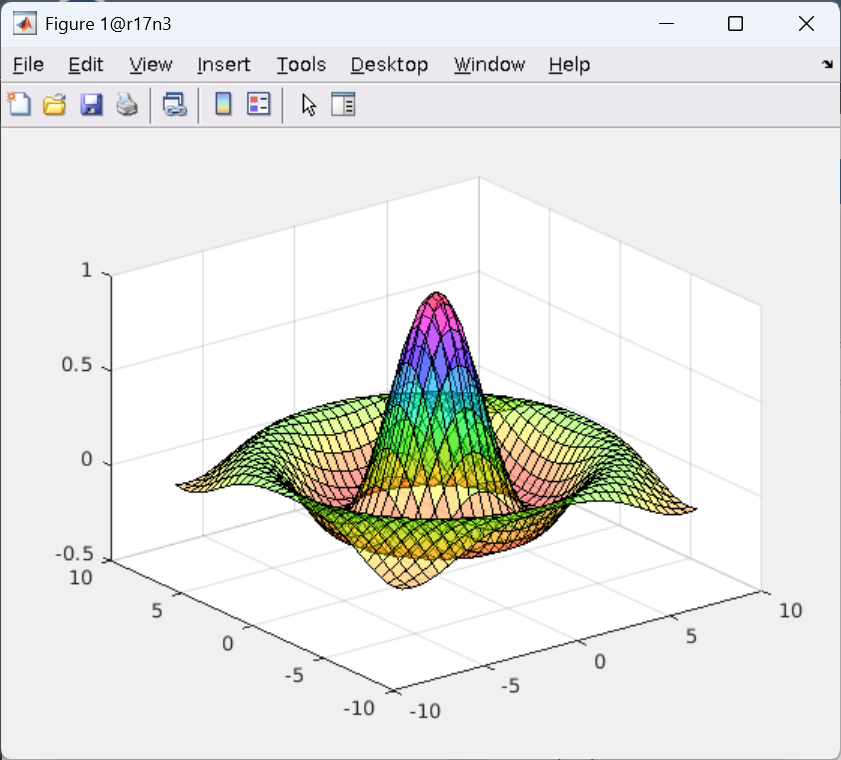
Task: Toggle the Link Plot toolbar button
Action: [175, 104]
